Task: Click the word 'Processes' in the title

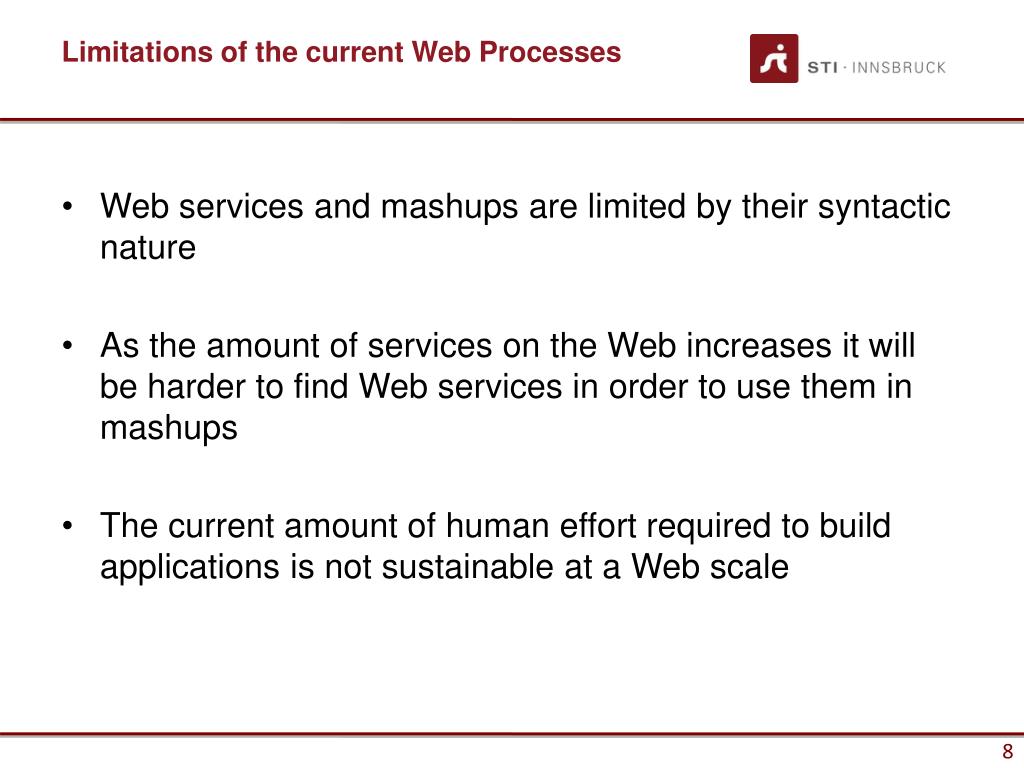Action: (550, 52)
